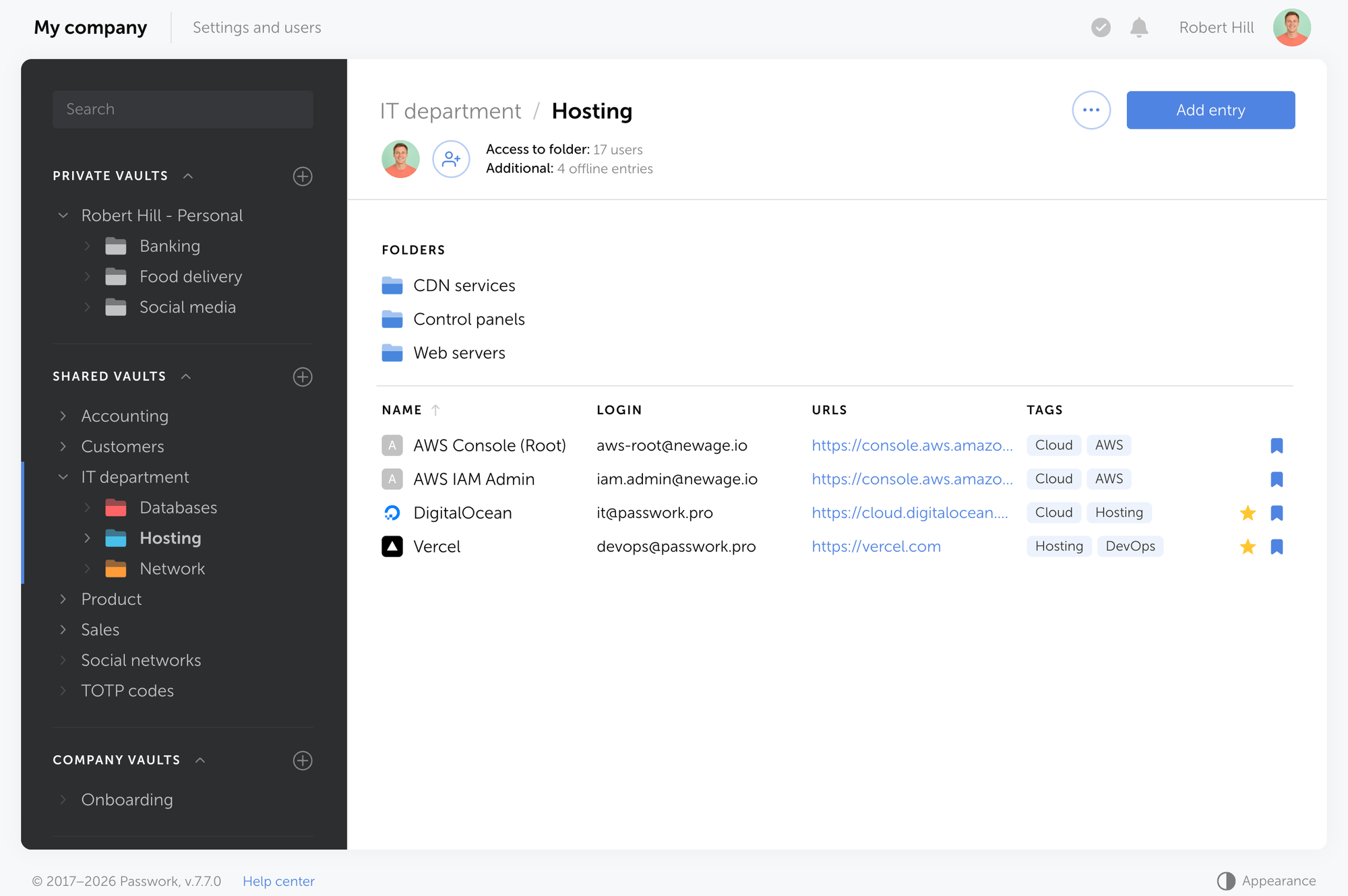Open the notifications bell

tap(1139, 28)
